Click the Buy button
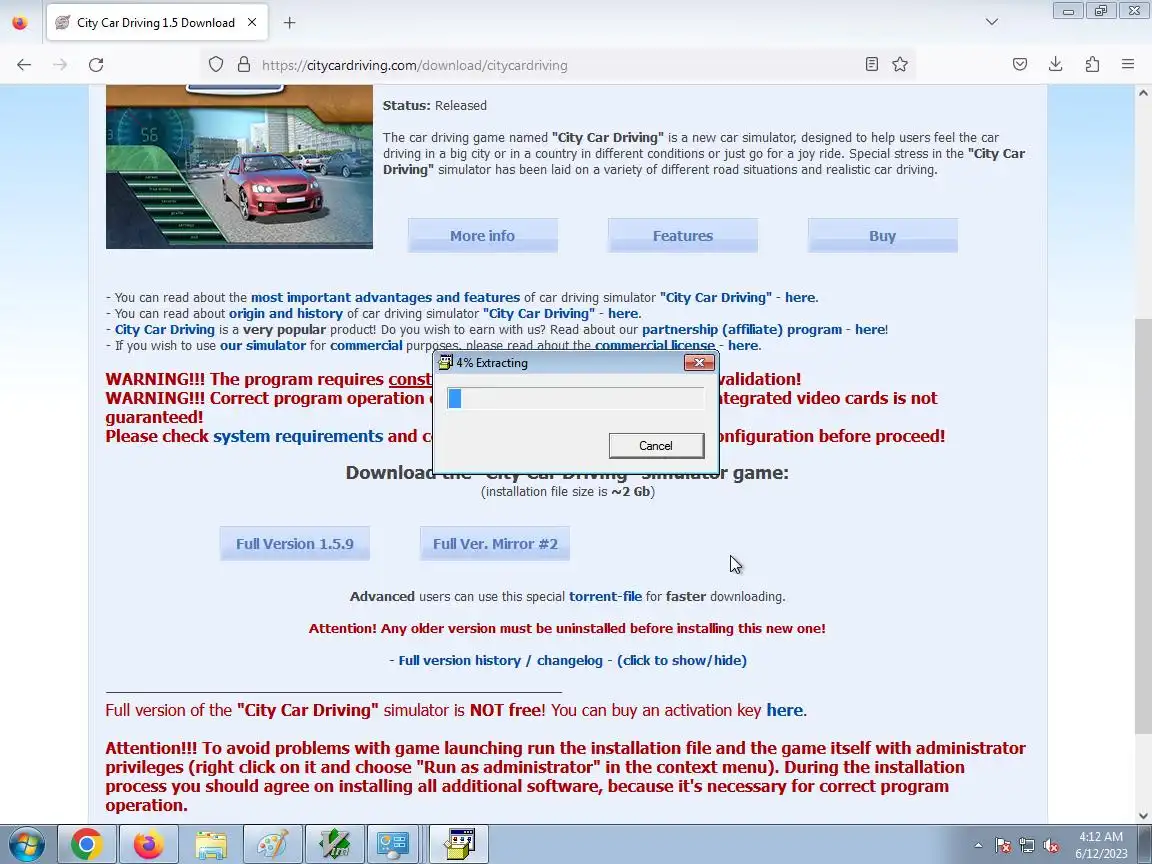Image resolution: width=1152 pixels, height=864 pixels. [882, 236]
